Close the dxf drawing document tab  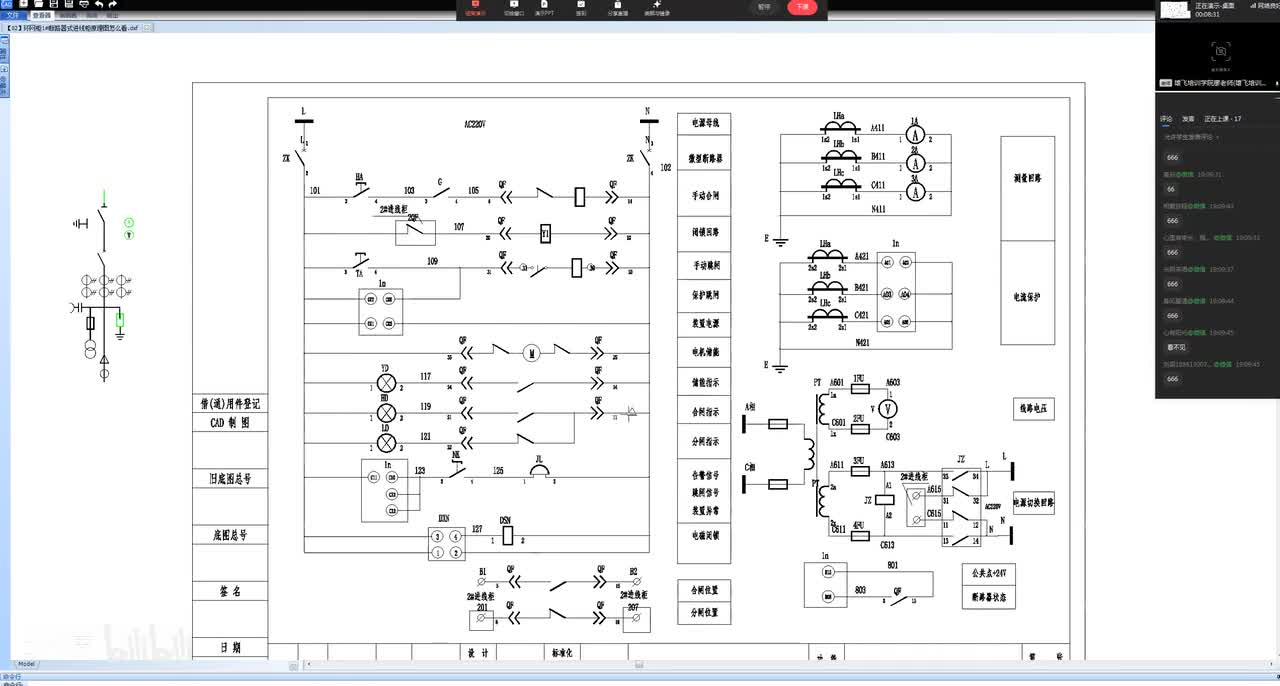[148, 28]
